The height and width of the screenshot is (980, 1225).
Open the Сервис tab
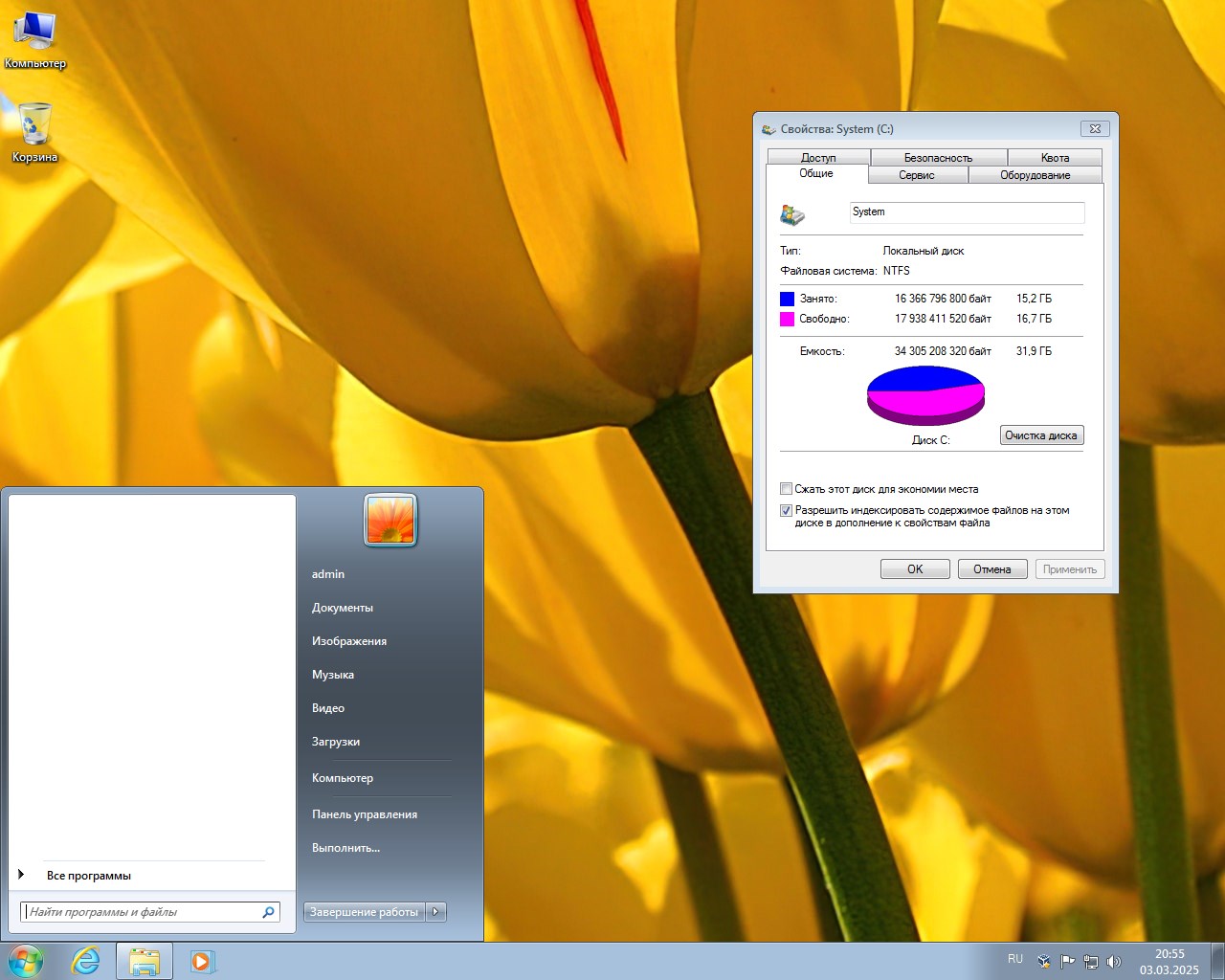pos(917,175)
